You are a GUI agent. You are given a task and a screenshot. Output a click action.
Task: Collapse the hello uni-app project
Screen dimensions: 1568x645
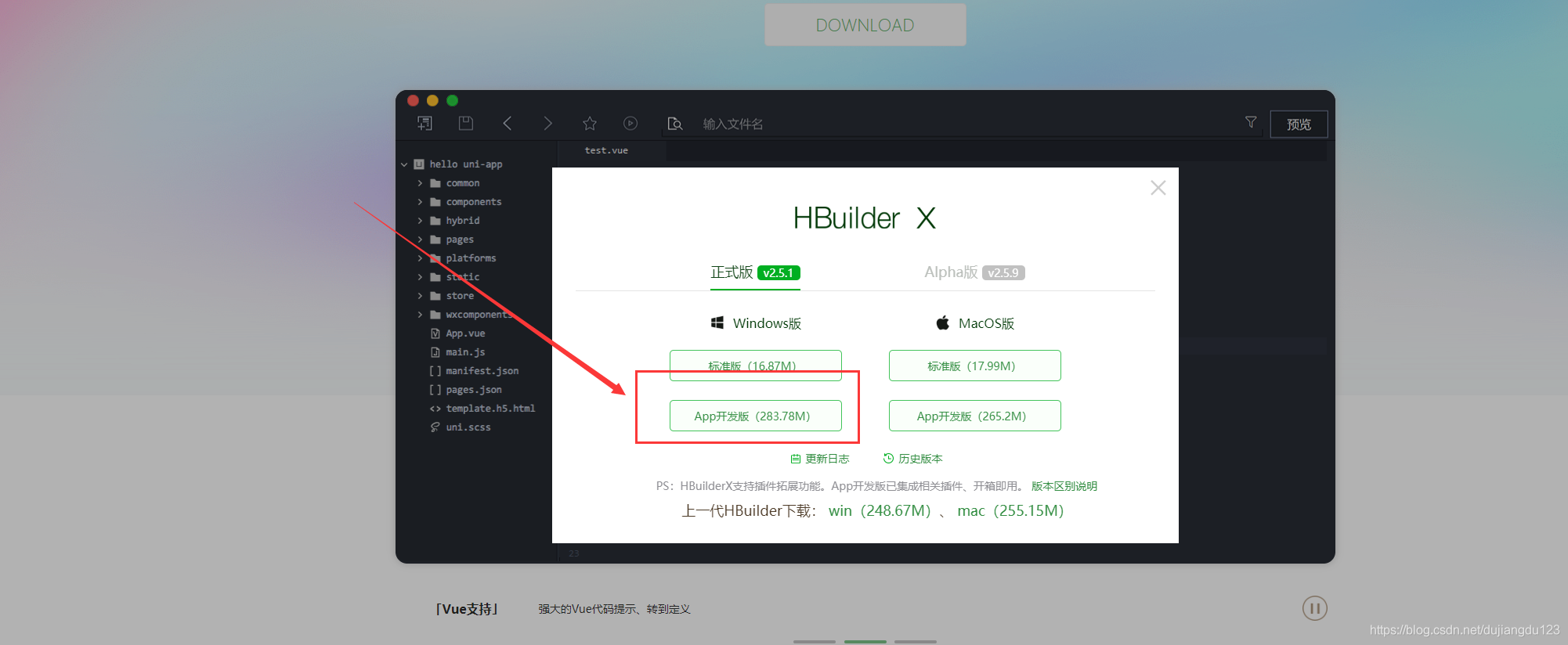tap(404, 164)
